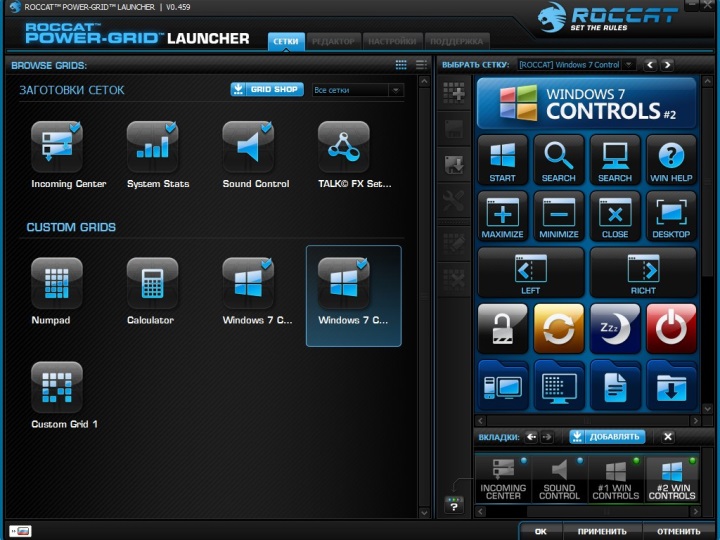Click the START button in grid preview
Screen dimensions: 720x540
coord(502,160)
